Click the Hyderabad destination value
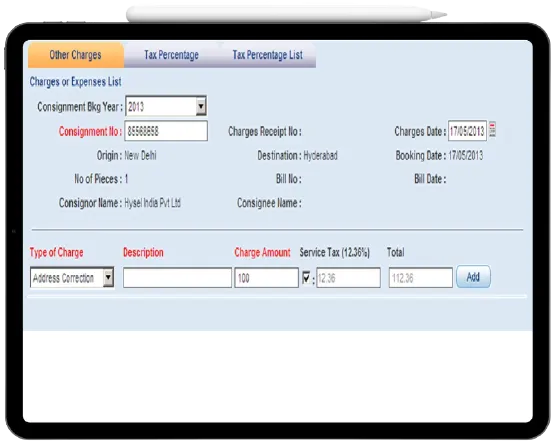 (x=320, y=156)
